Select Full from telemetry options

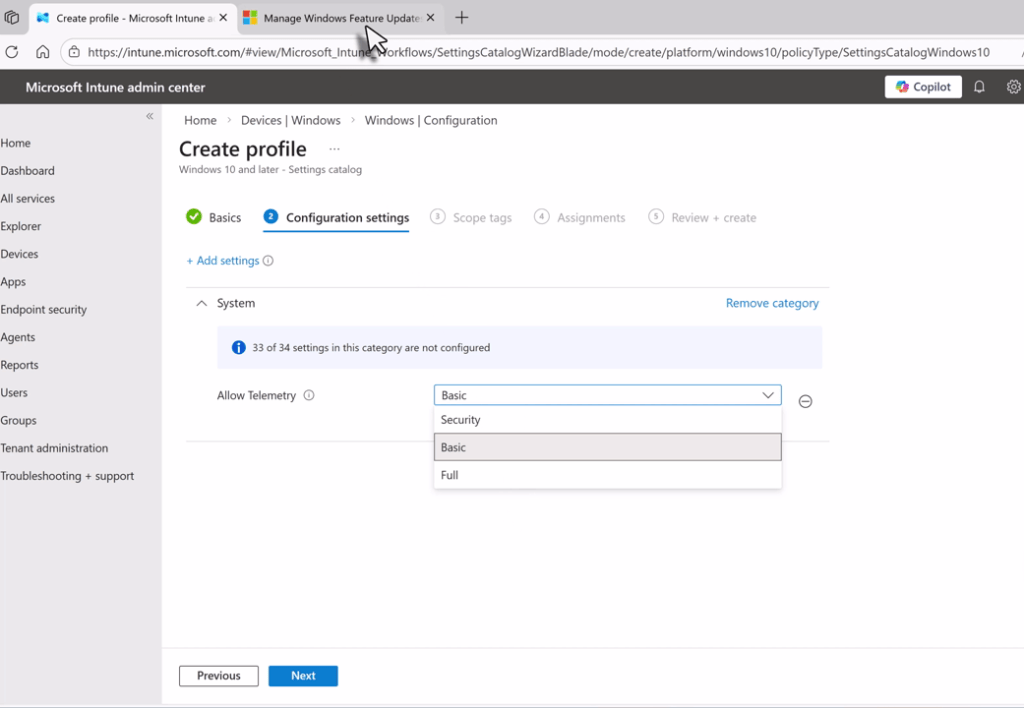point(607,475)
